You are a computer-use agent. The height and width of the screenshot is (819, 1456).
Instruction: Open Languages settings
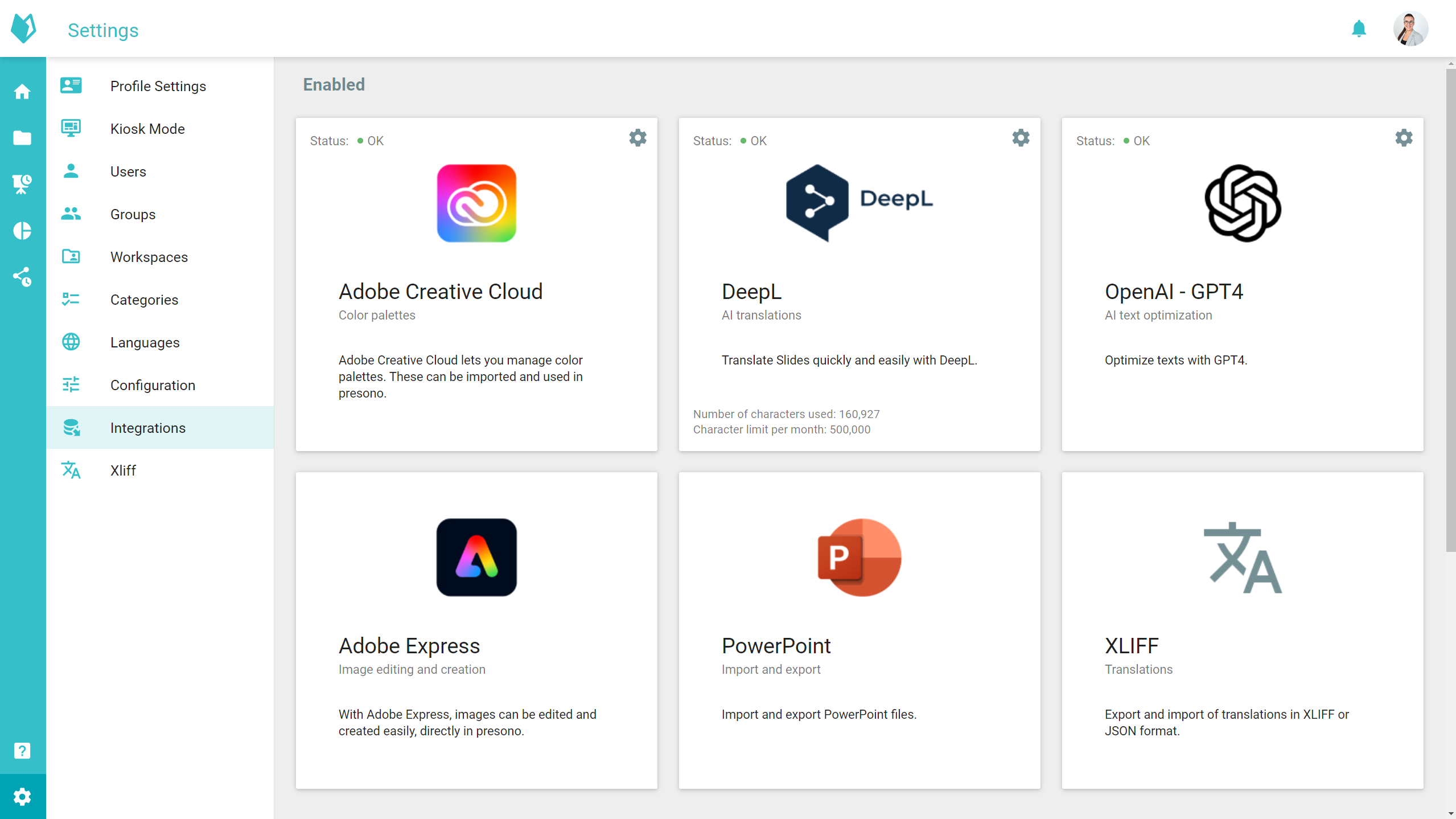click(x=160, y=342)
